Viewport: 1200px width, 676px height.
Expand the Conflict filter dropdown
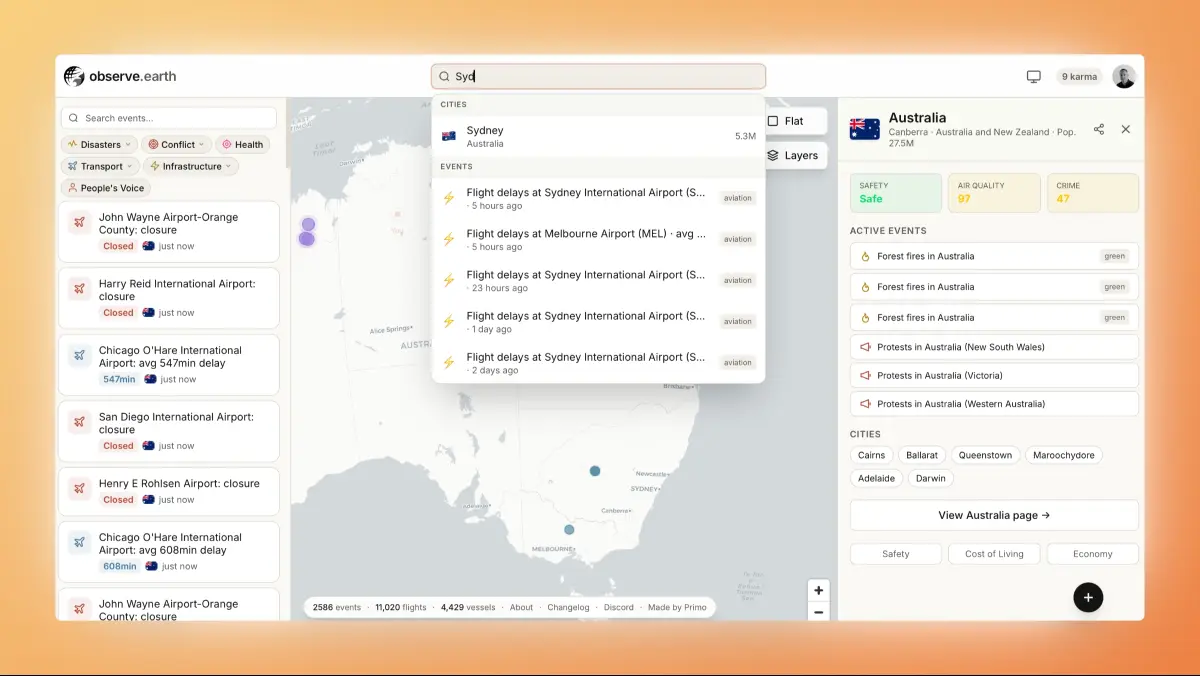click(176, 145)
